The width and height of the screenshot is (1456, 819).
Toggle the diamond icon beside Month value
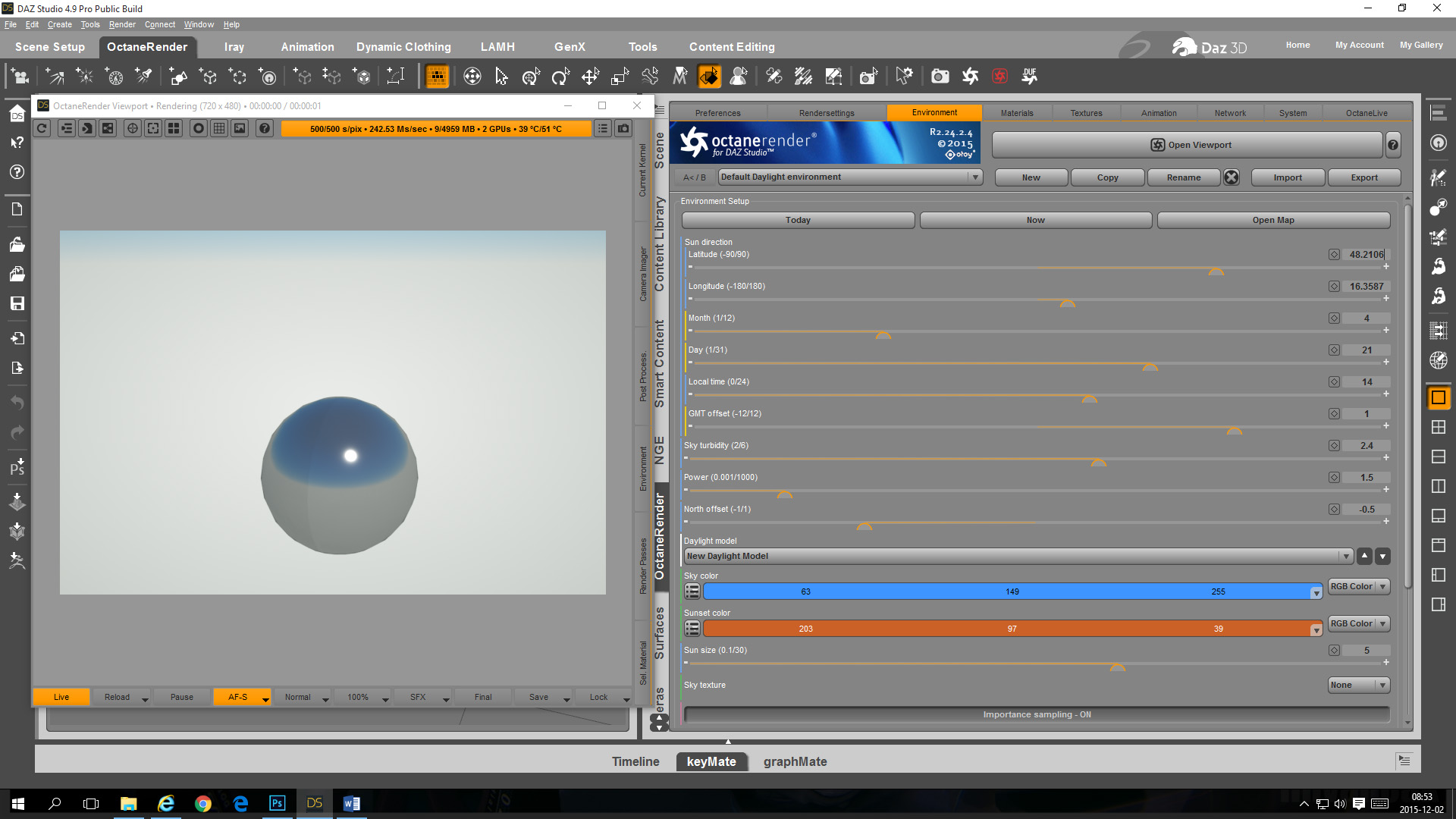click(x=1334, y=318)
